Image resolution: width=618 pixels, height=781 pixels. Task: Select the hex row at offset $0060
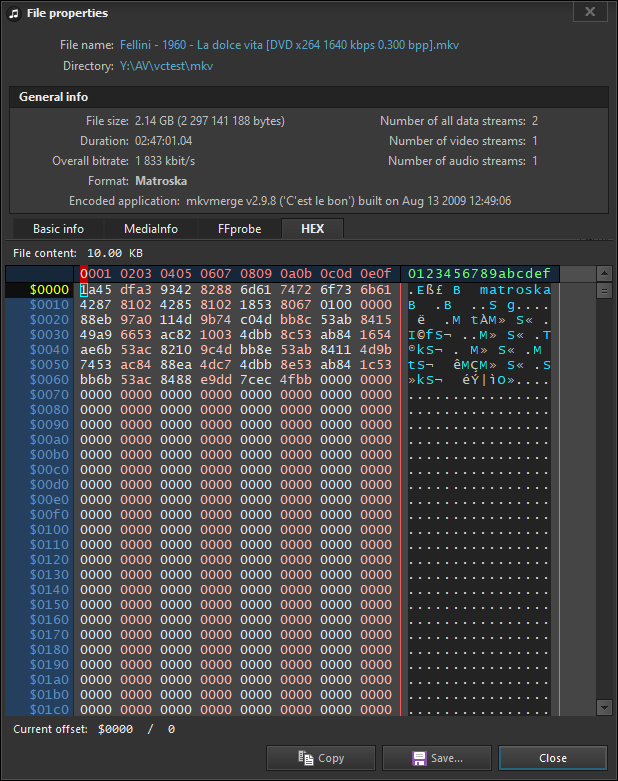pos(236,380)
